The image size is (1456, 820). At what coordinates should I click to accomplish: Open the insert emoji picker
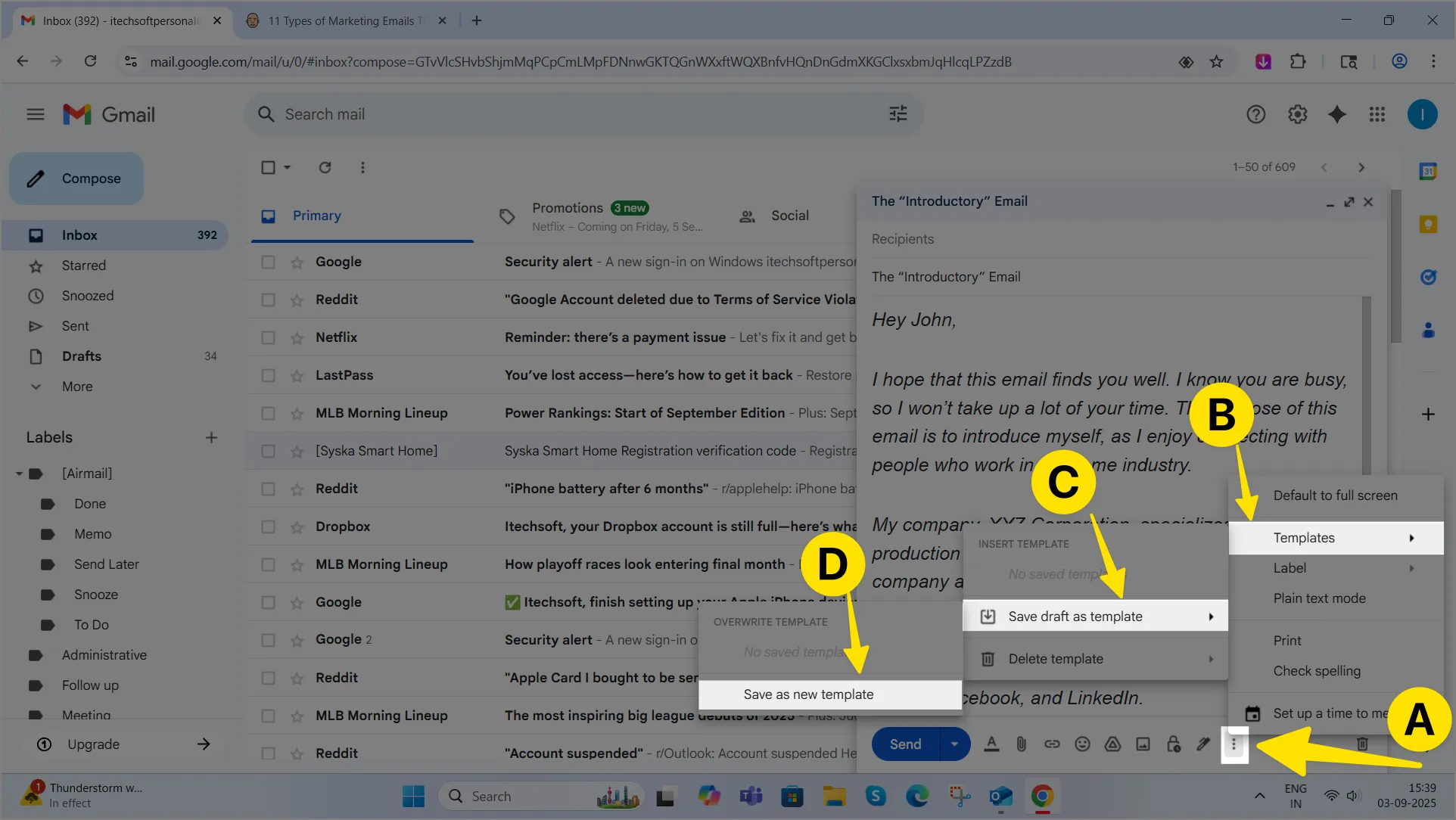1082,744
